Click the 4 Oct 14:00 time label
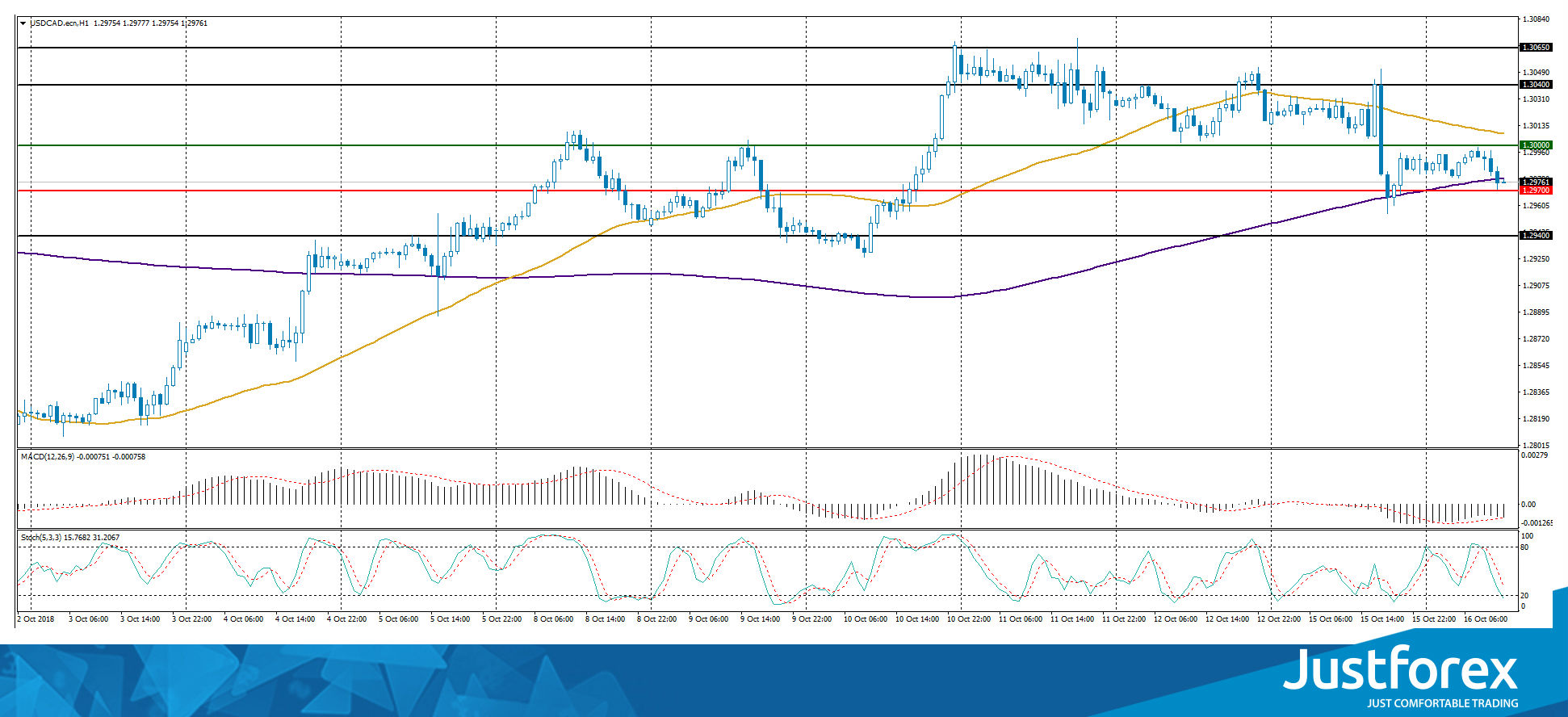The width and height of the screenshot is (1568, 717). (296, 619)
